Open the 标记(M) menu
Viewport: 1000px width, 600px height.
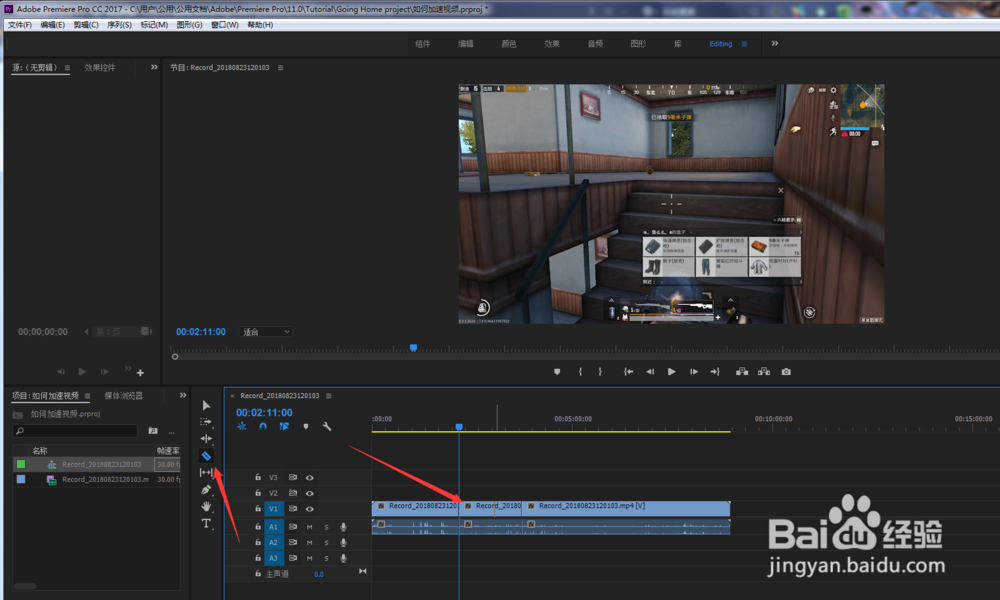(154, 25)
